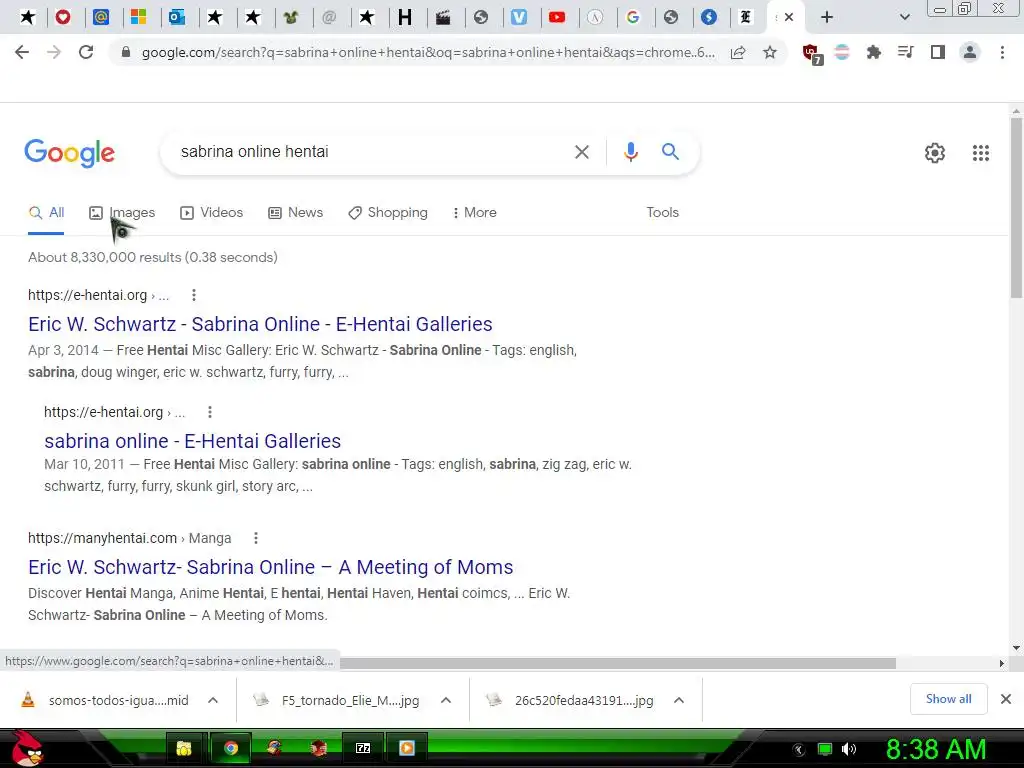Toggle the browser side panel
This screenshot has width=1024, height=768.
(937, 52)
